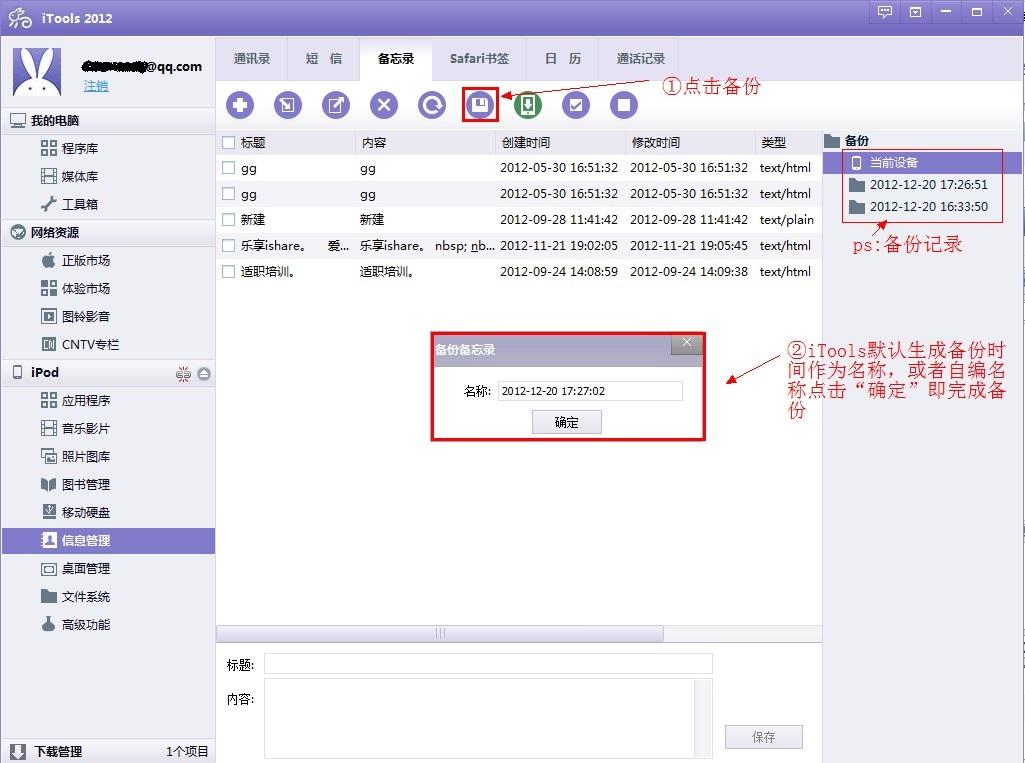Check the box for the 新建 memo row
1025x763 pixels.
(229, 220)
